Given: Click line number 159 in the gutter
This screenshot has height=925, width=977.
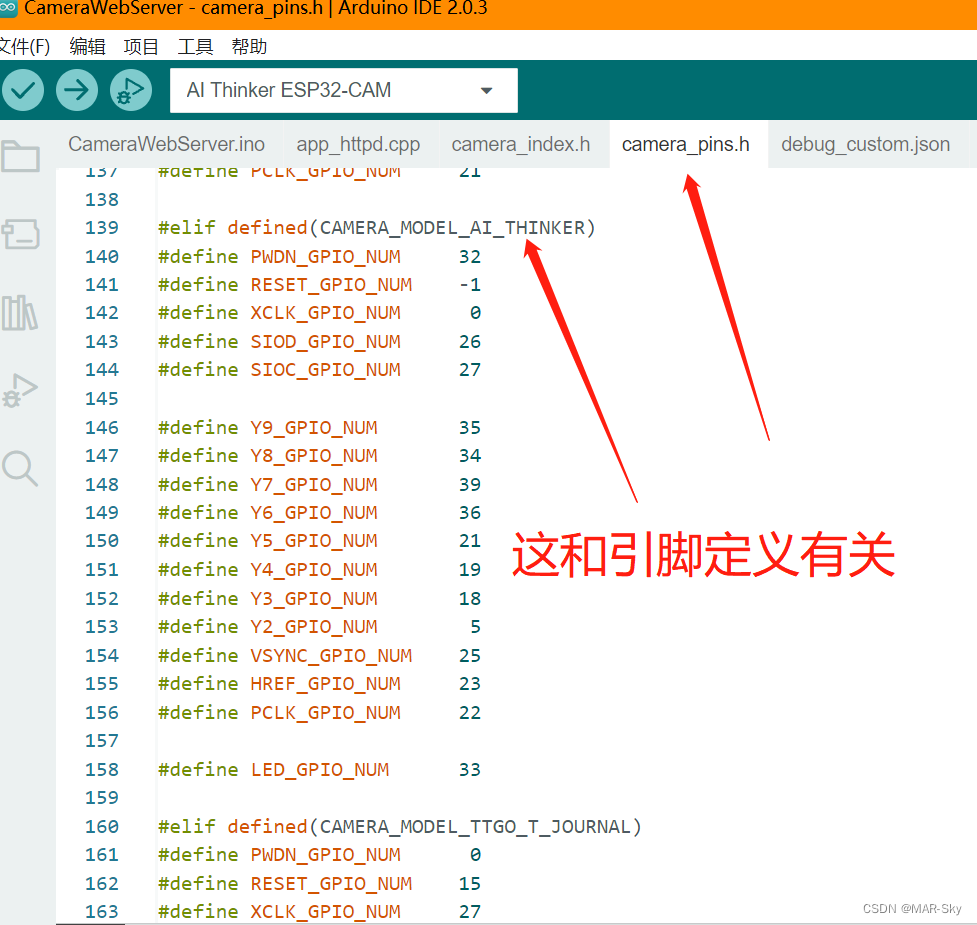Looking at the screenshot, I should [x=102, y=797].
